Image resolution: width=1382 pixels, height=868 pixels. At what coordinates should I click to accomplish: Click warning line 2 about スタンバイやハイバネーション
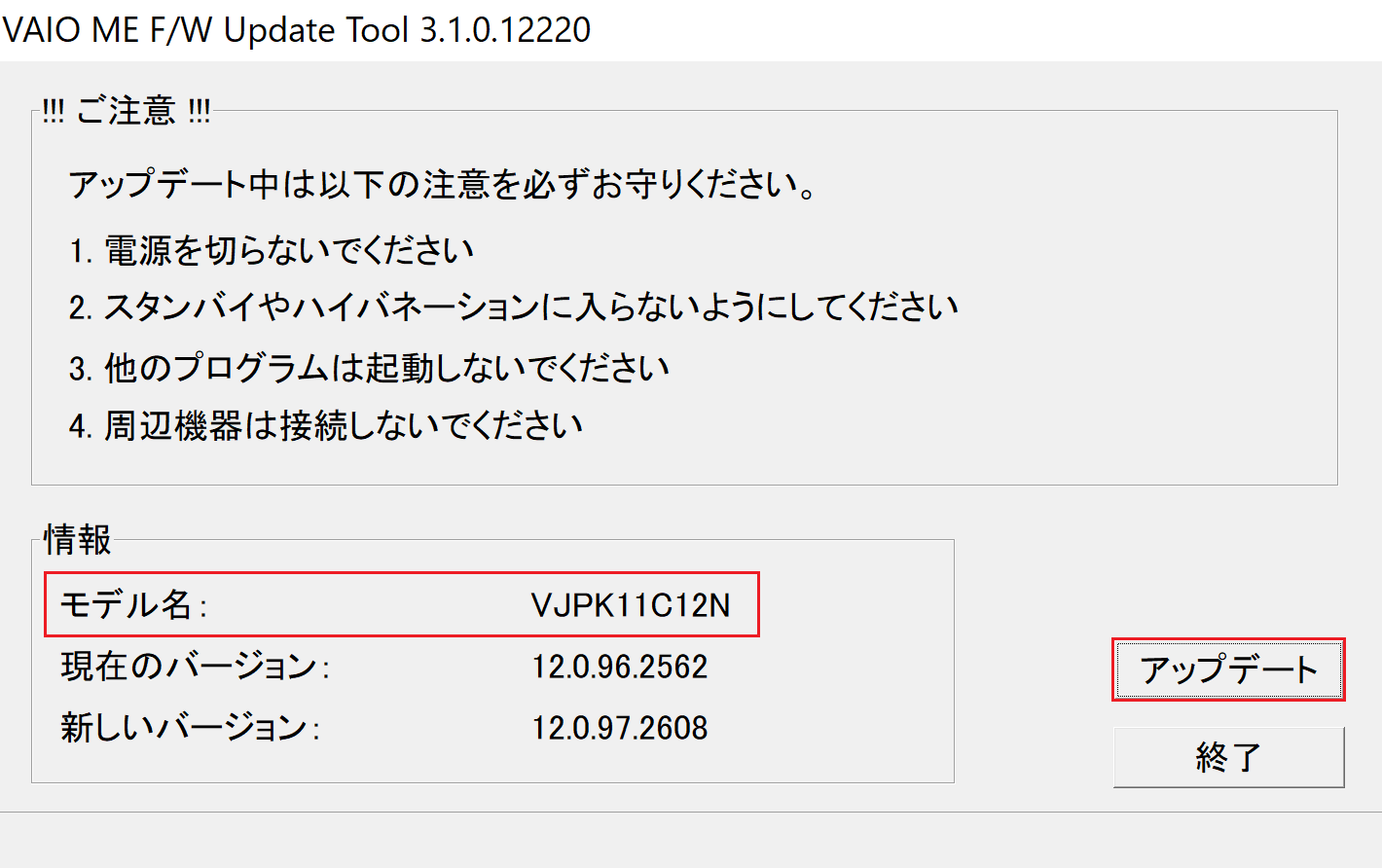click(x=514, y=307)
